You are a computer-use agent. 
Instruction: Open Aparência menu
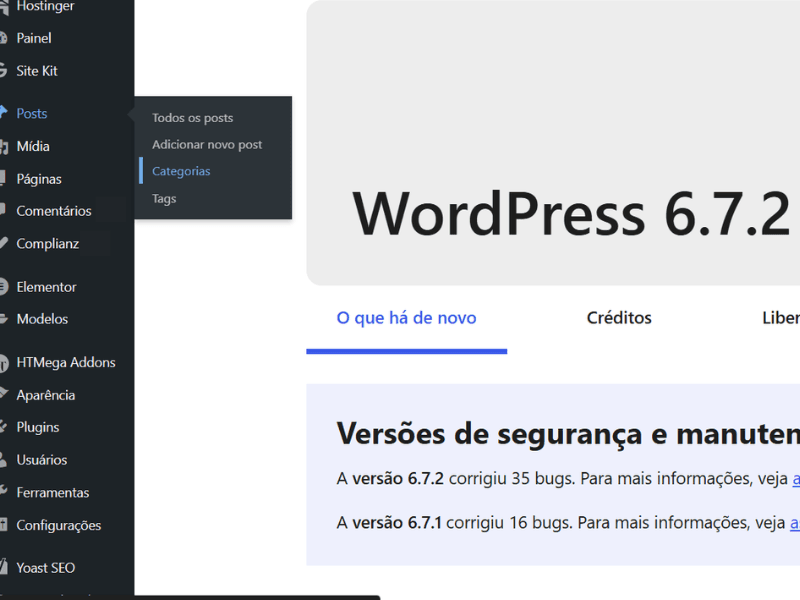tap(45, 395)
